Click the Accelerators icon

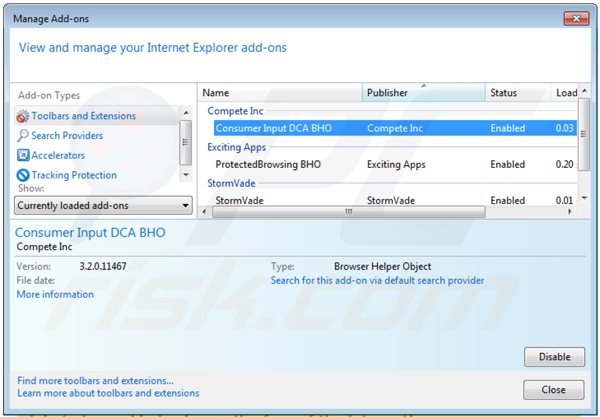pos(23,156)
